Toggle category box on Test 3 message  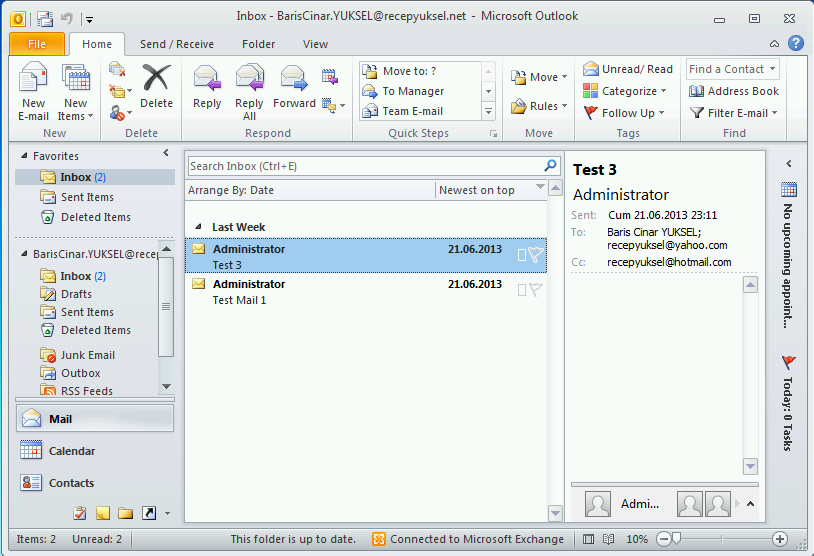pos(522,254)
